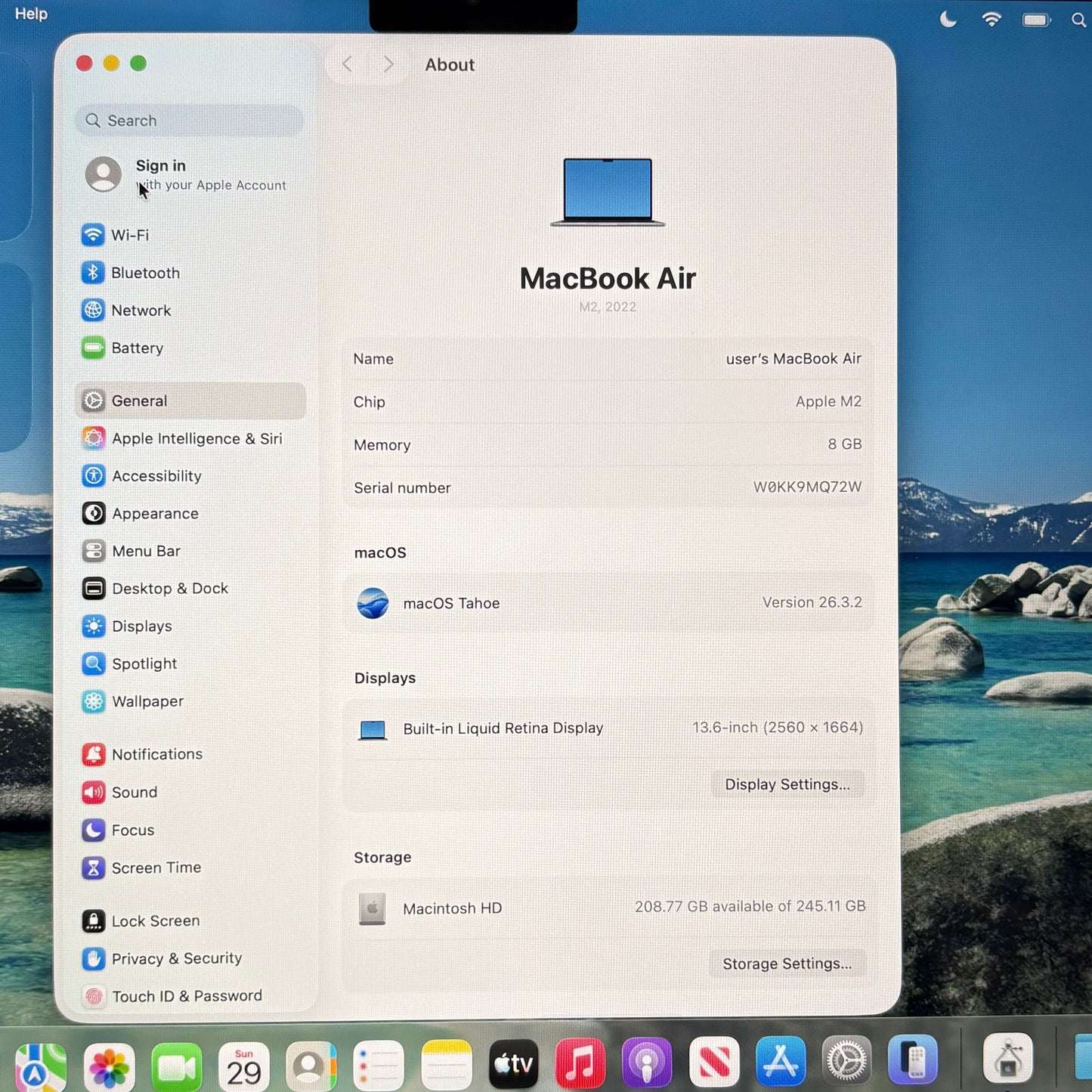The image size is (1092, 1092).
Task: Toggle Do Not Disturb moon icon
Action: (x=947, y=19)
